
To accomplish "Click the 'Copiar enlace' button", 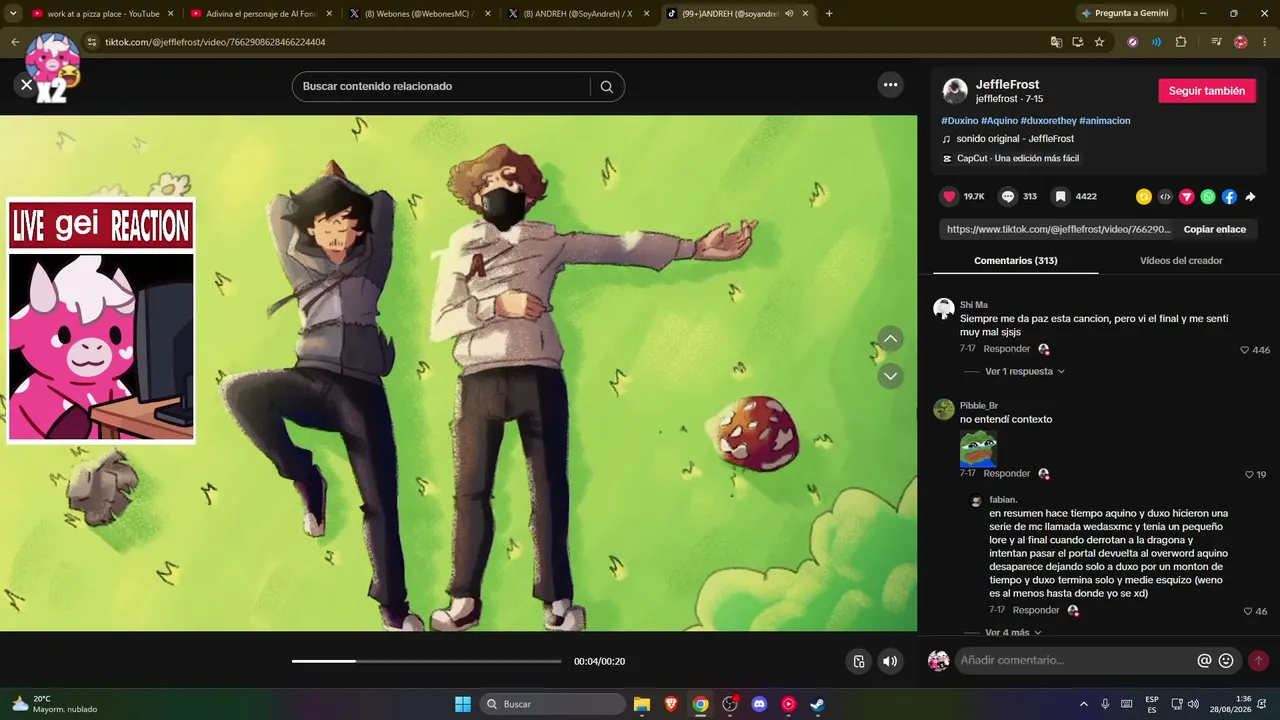I will (x=1215, y=229).
